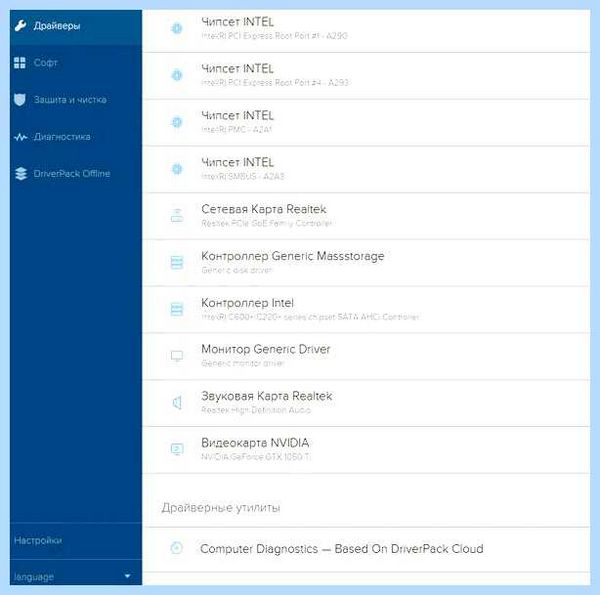
Task: Select the 'Монитор Generic Driver' title
Action: [x=266, y=349]
